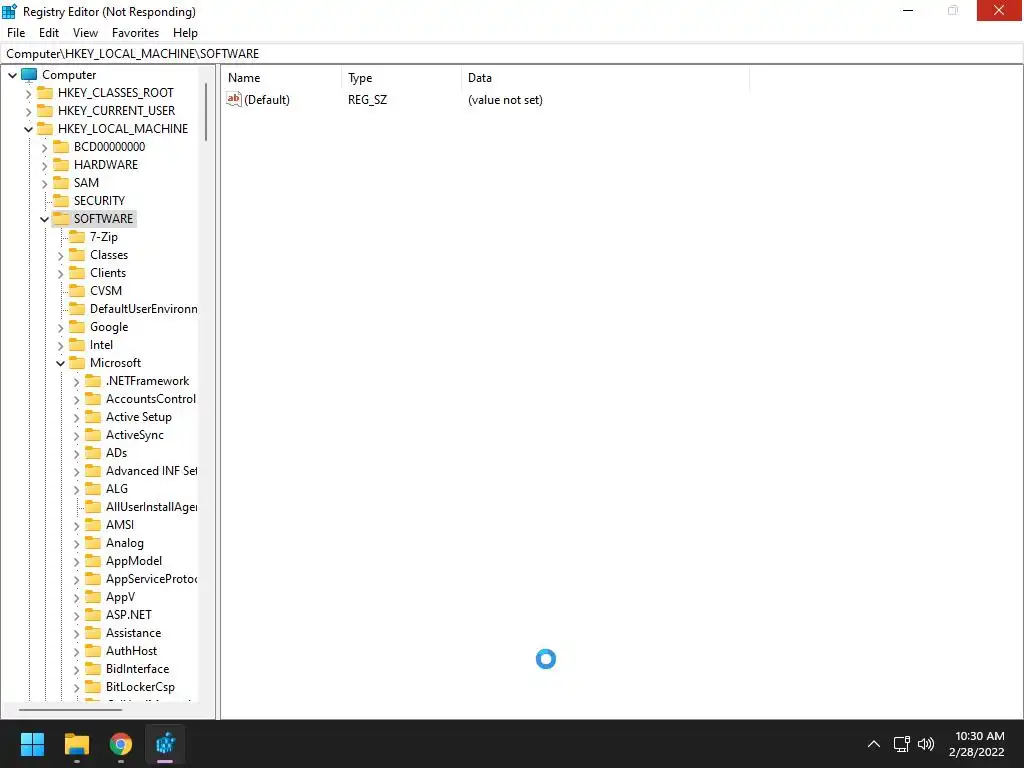Click the HKEY_CURRENT_USER folder icon
This screenshot has height=768, width=1024.
pyautogui.click(x=45, y=111)
